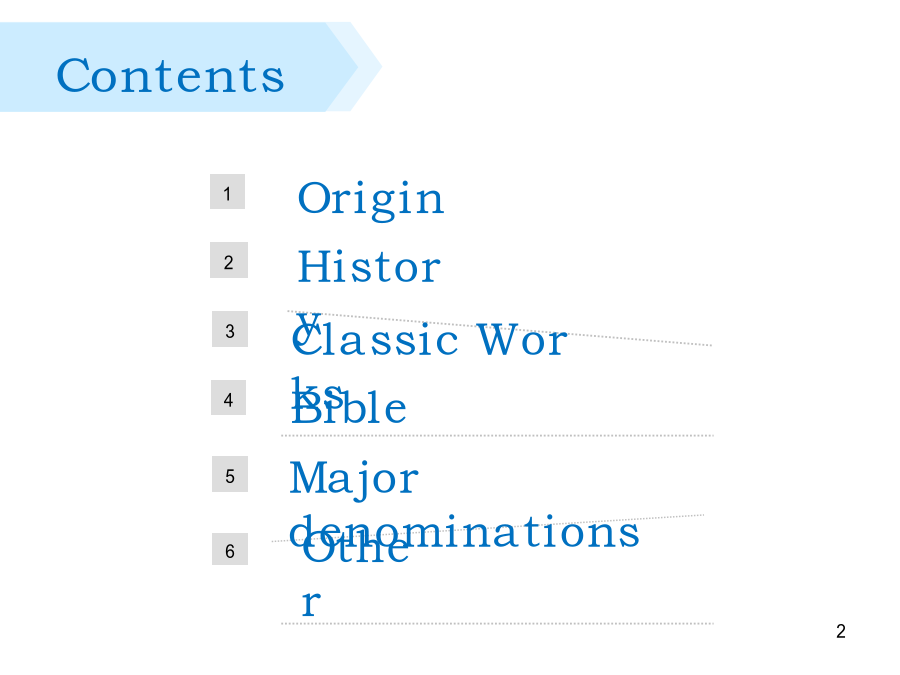This screenshot has height=675, width=900.
Task: Select the gray number 1 box
Action: click(227, 192)
